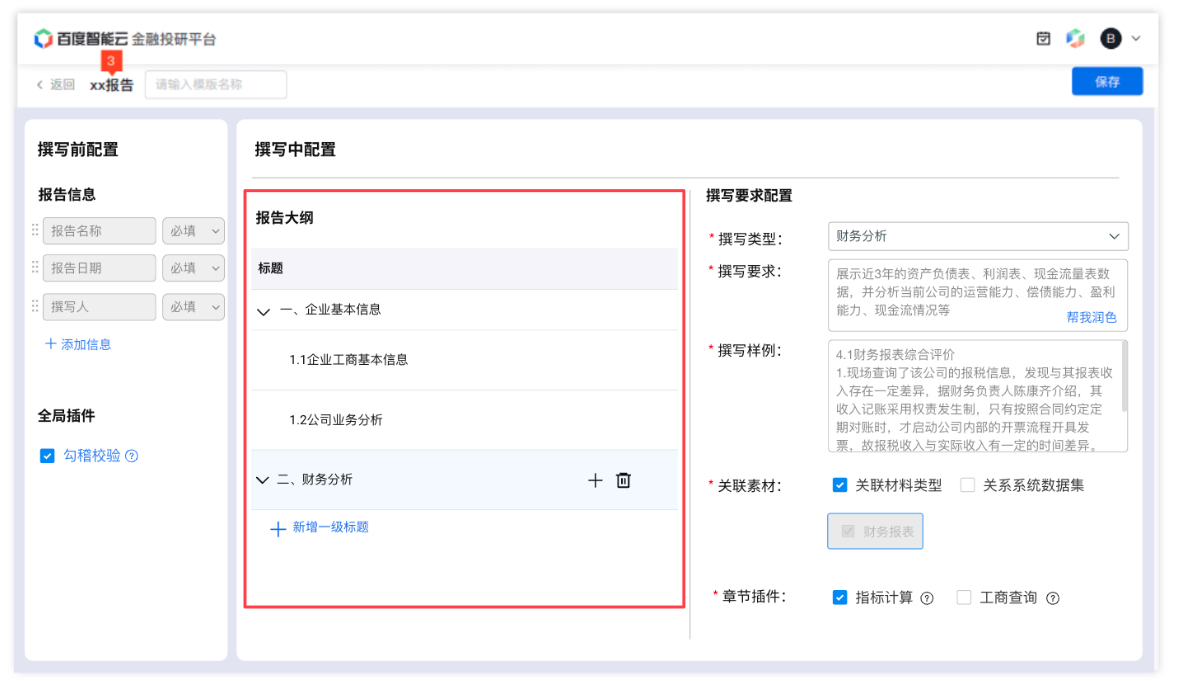
Task: Collapse the 二、财务分析 section
Action: (262, 480)
